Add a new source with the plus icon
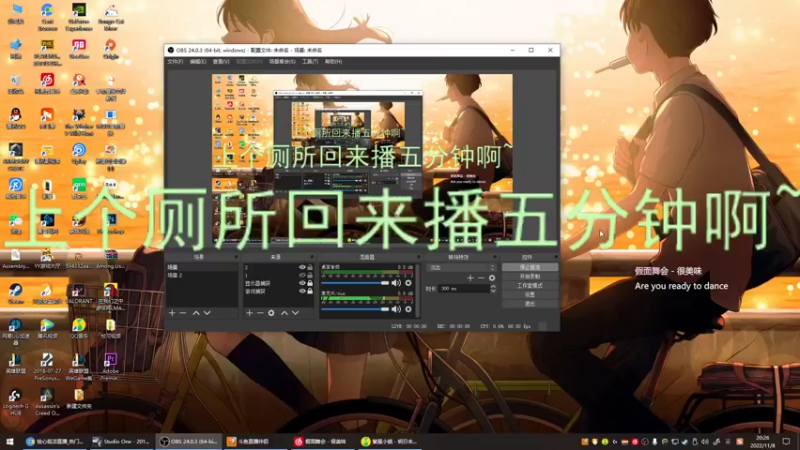 click(249, 313)
